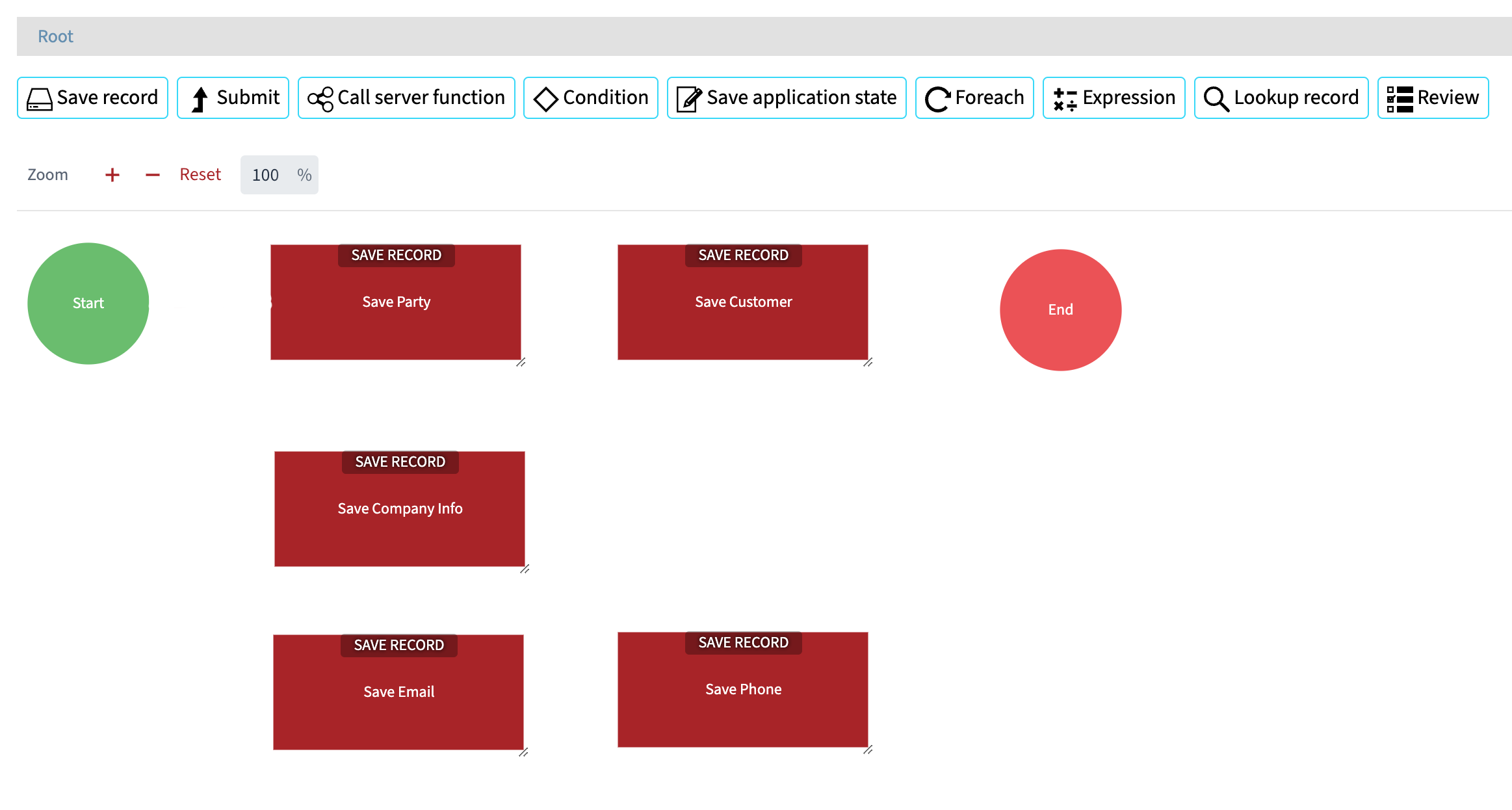Click the zoom out minus icon
The height and width of the screenshot is (810, 1512).
coord(152,174)
